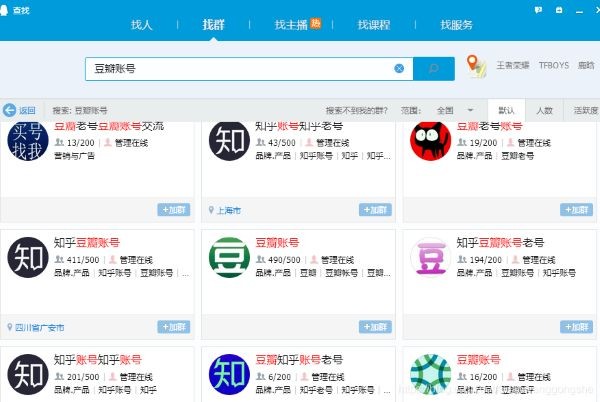Select the 默认 sort option
Viewport: 600px width, 402px height.
point(506,110)
